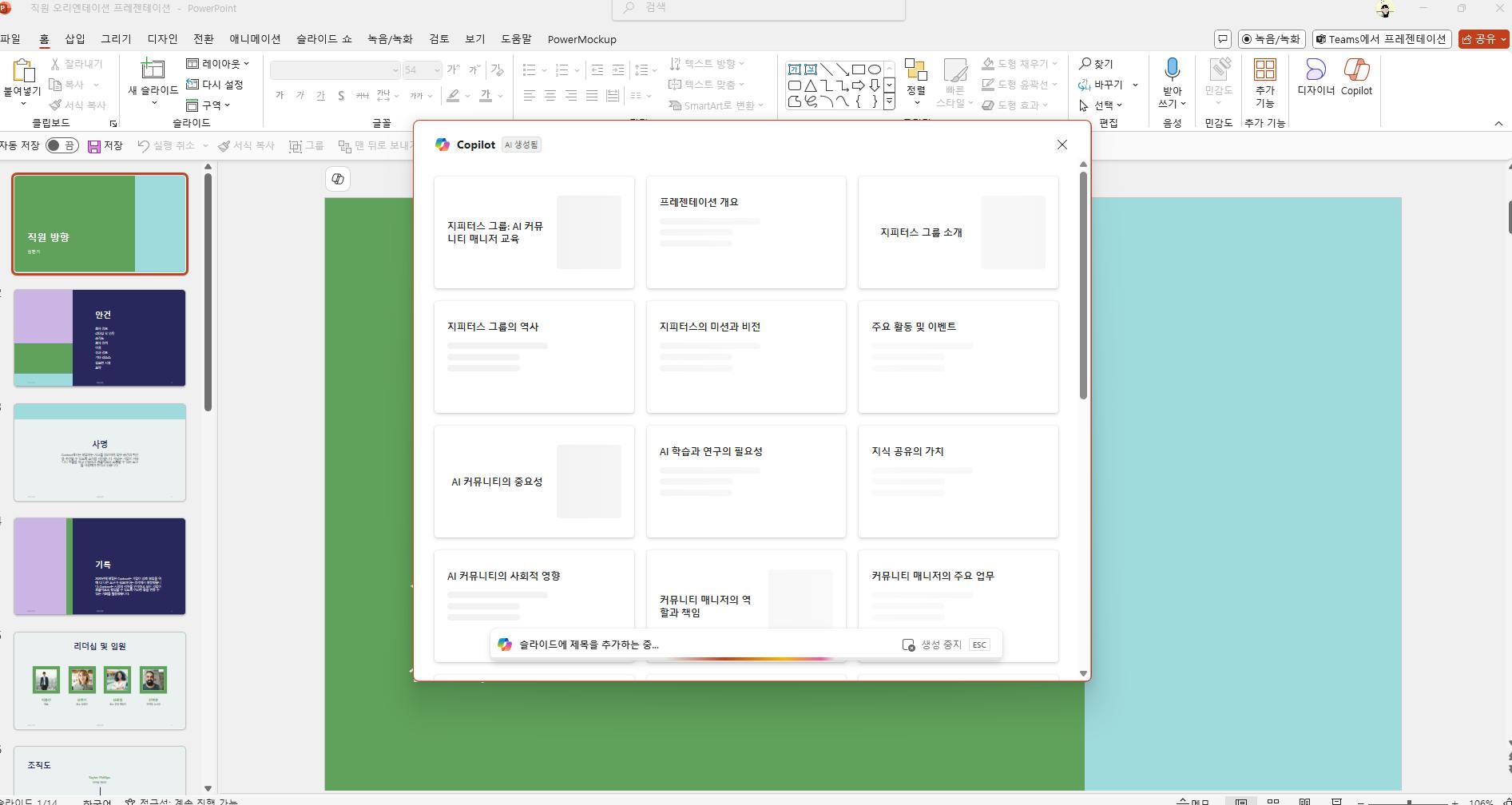Click the numbered list icon
1512x805 pixels.
click(562, 70)
